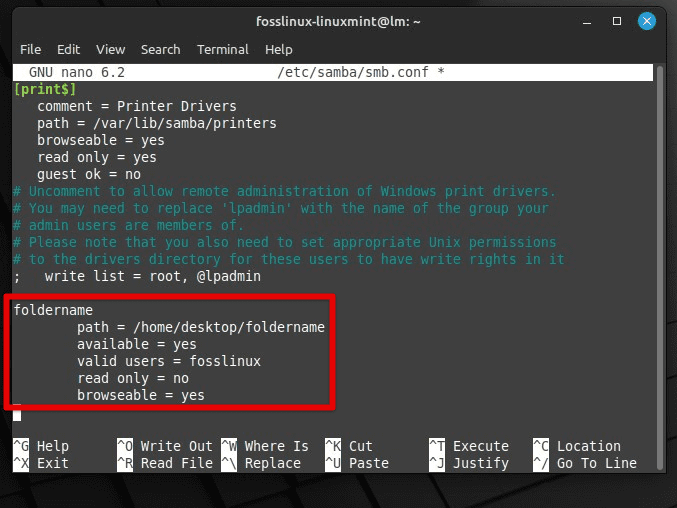The image size is (677, 508).
Task: Open the Edit menu
Action: pos(68,50)
